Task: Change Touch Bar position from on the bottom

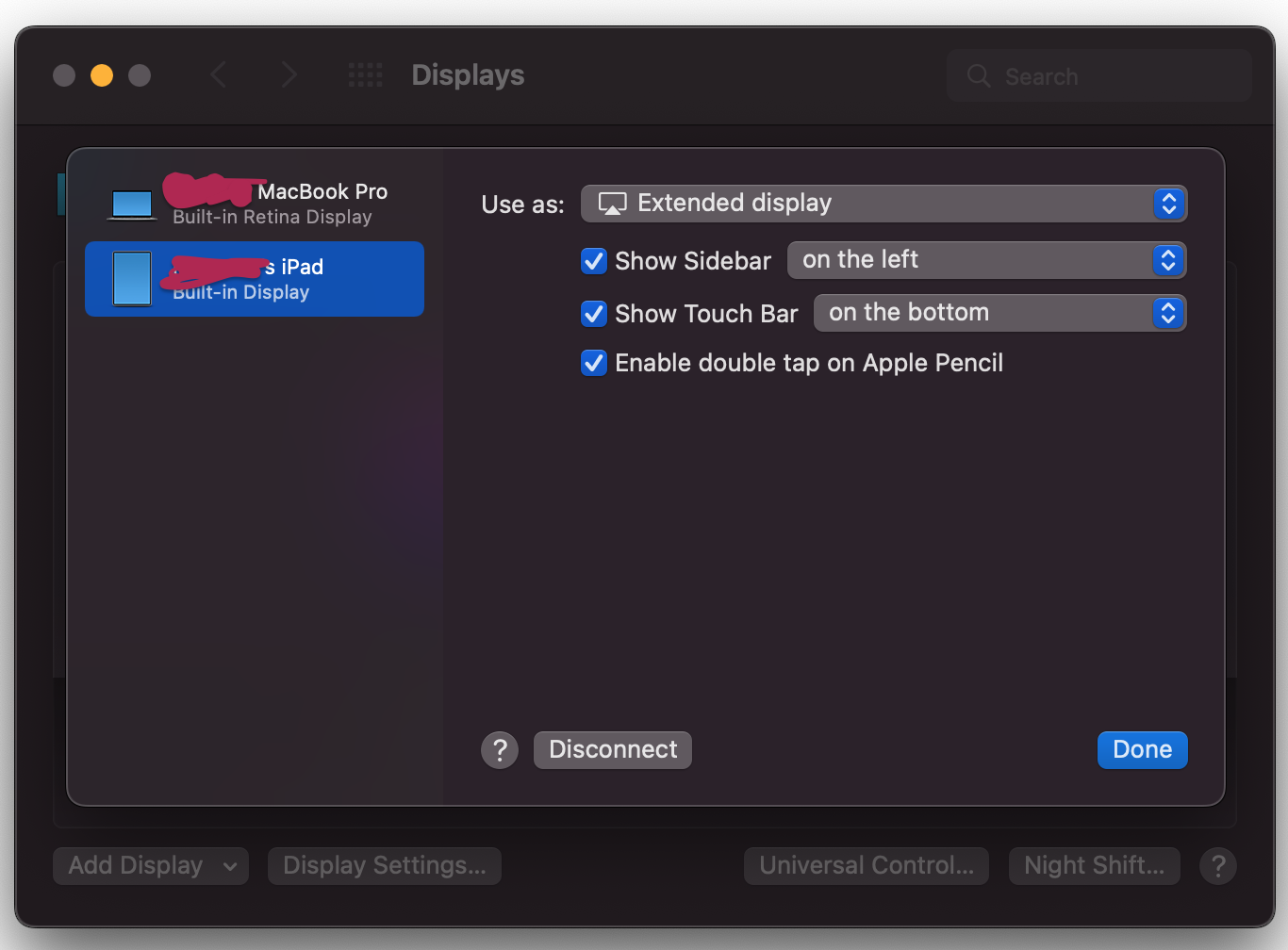Action: [999, 313]
